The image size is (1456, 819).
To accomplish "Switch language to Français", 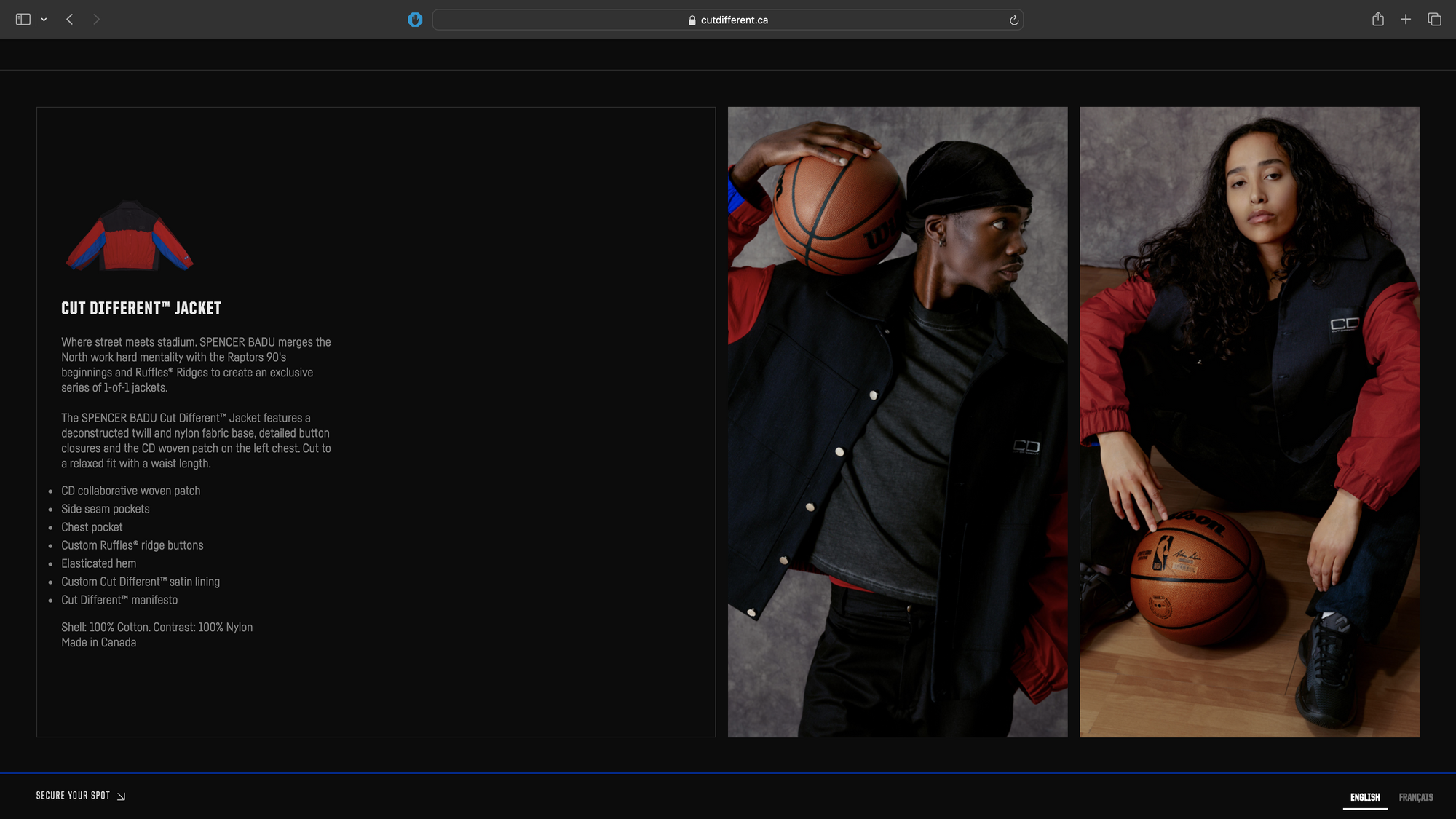I will click(1415, 797).
